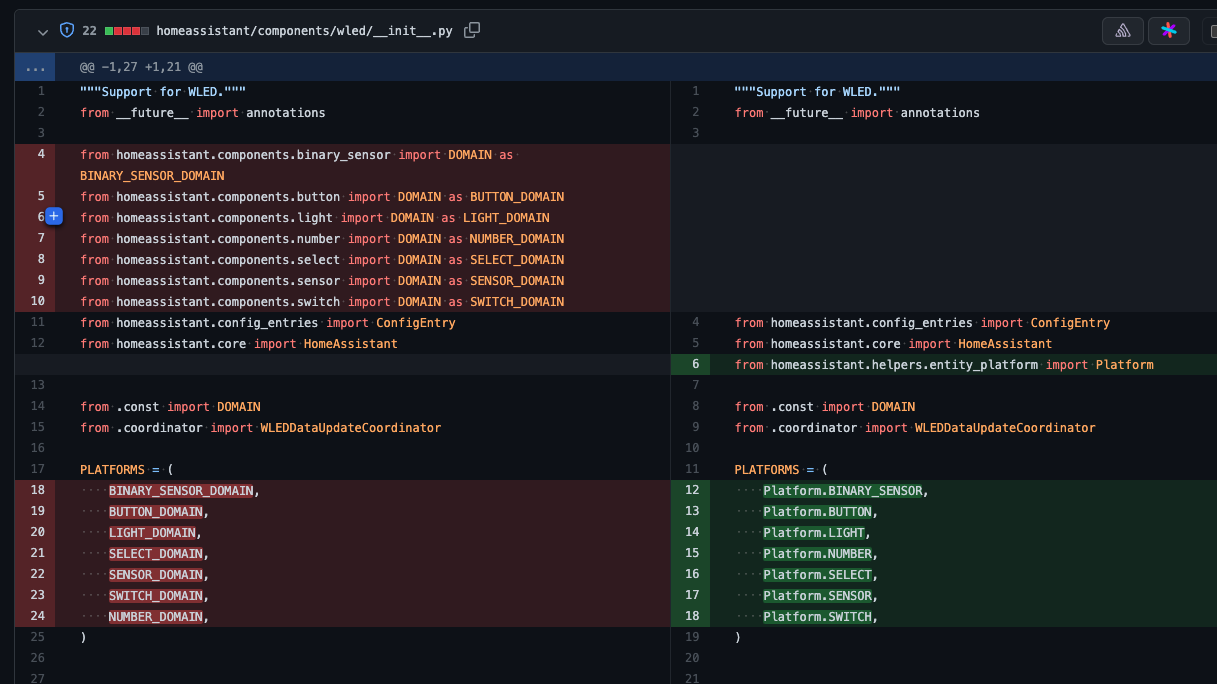
Task: Expand hidden lines via the ellipsis button
Action: click(x=35, y=66)
